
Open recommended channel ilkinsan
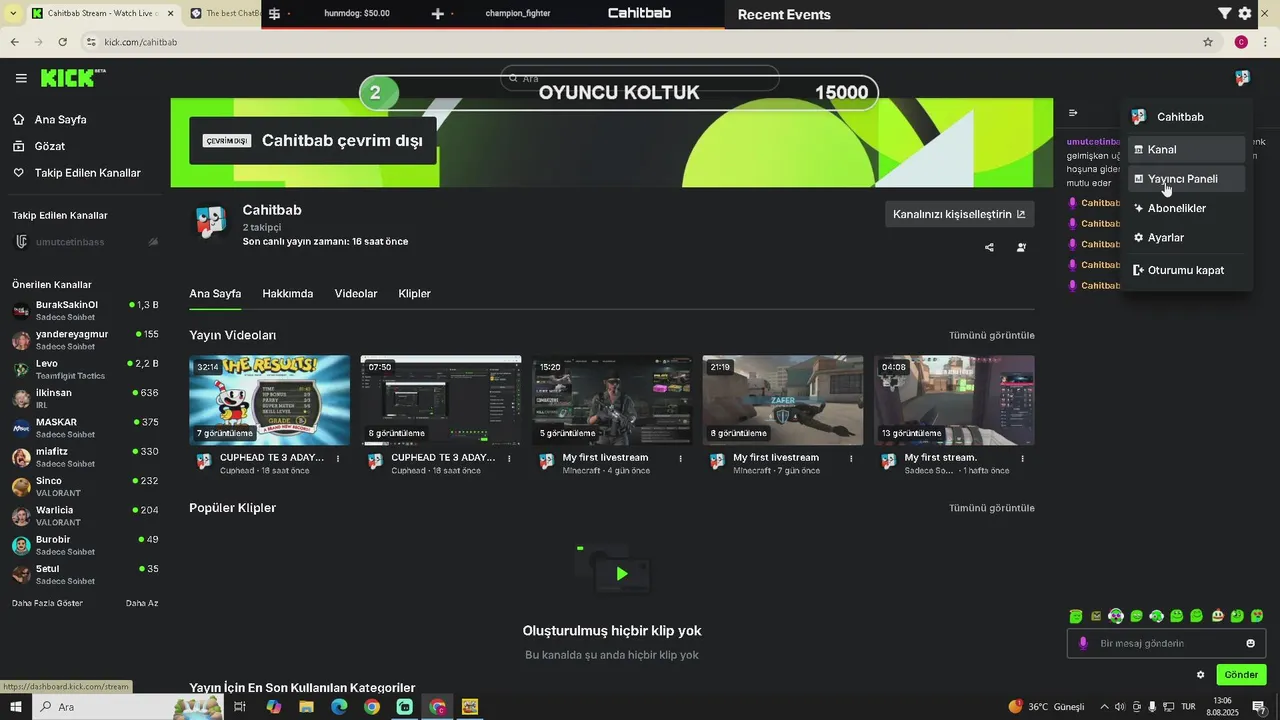coord(84,398)
